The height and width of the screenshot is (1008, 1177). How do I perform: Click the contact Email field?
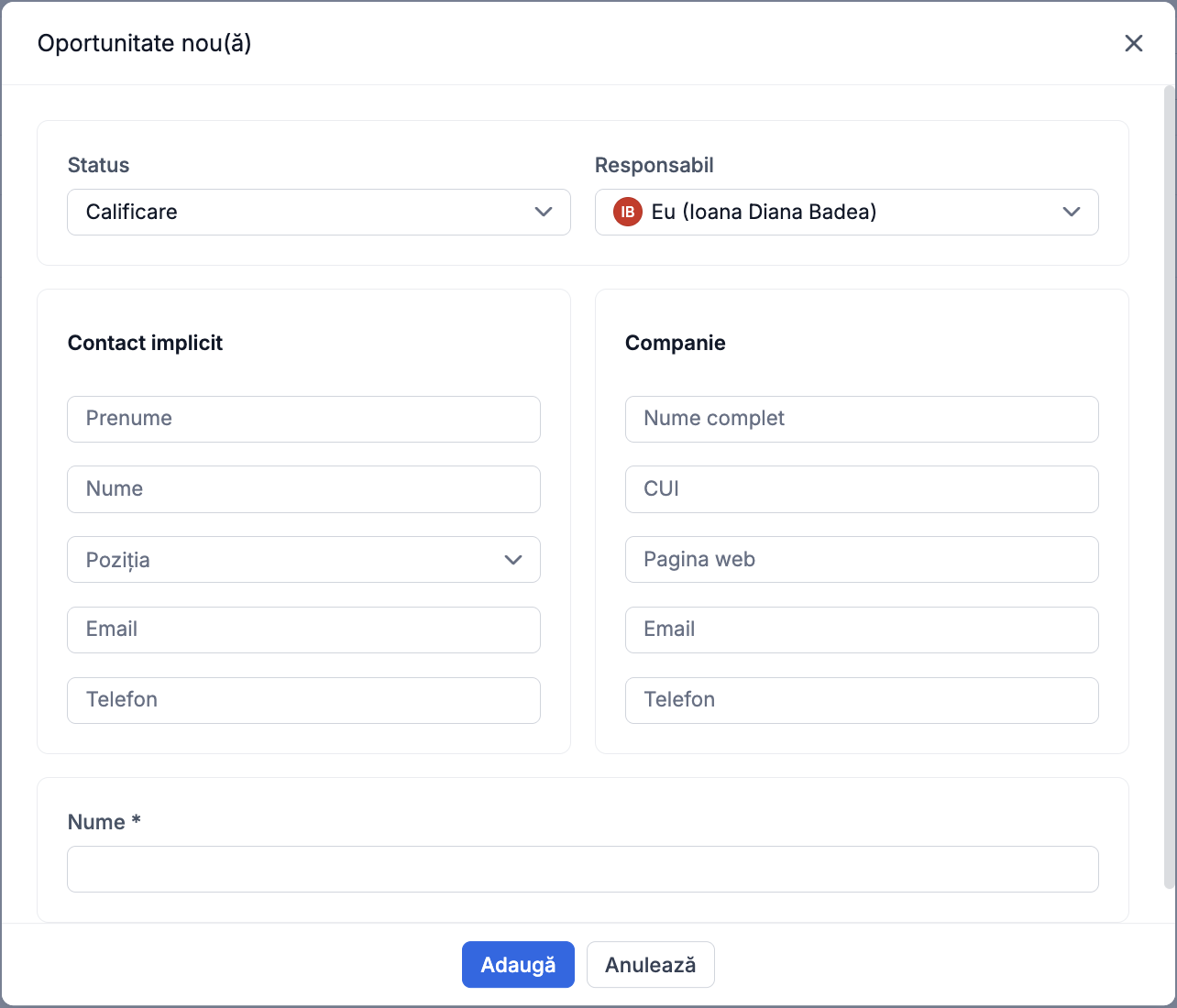click(303, 630)
